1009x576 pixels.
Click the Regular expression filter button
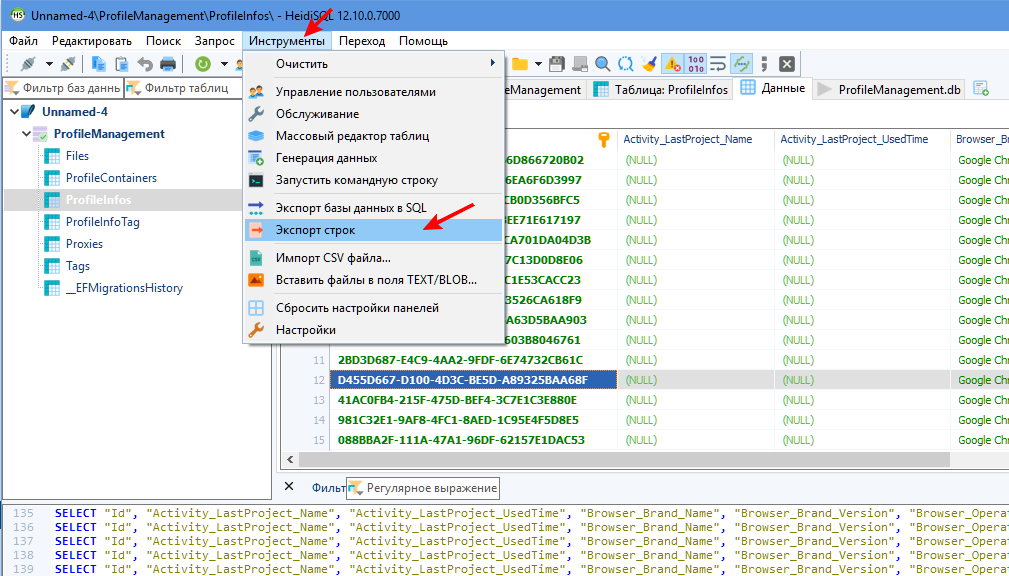click(422, 488)
